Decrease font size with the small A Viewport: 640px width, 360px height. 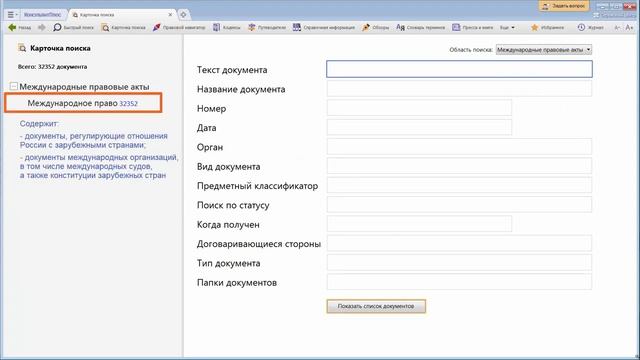[x=617, y=27]
